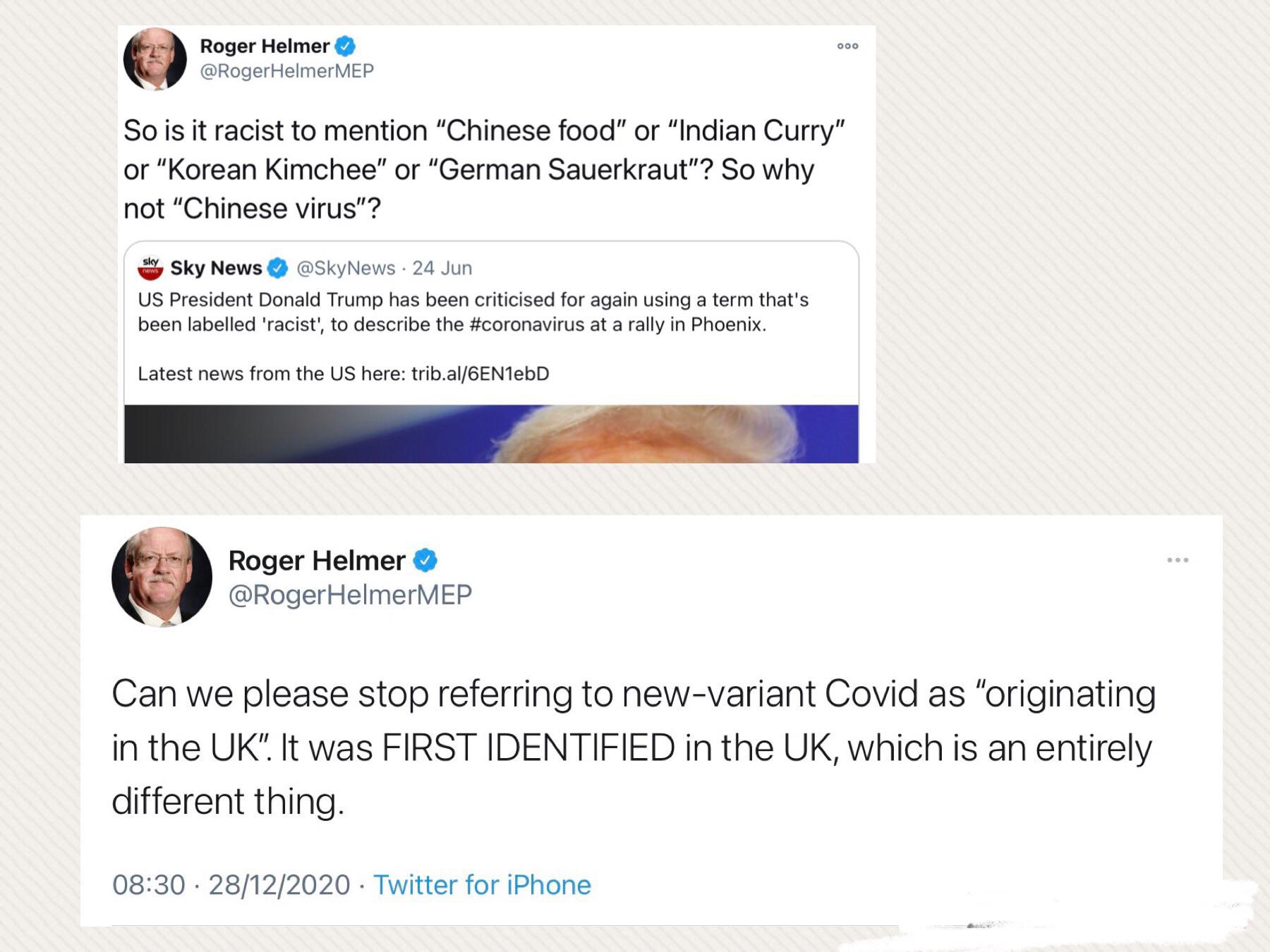Image resolution: width=1270 pixels, height=952 pixels.
Task: Click @RogerHelmerMEP handle in bottom tweet
Action: 350,595
